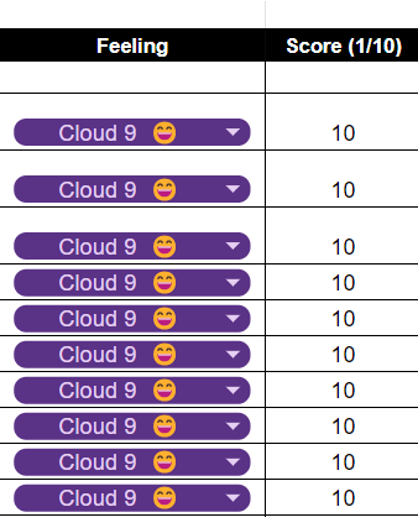
Task: Click the laughing emoji in fifth Cloud 9 chip
Action: tap(164, 319)
